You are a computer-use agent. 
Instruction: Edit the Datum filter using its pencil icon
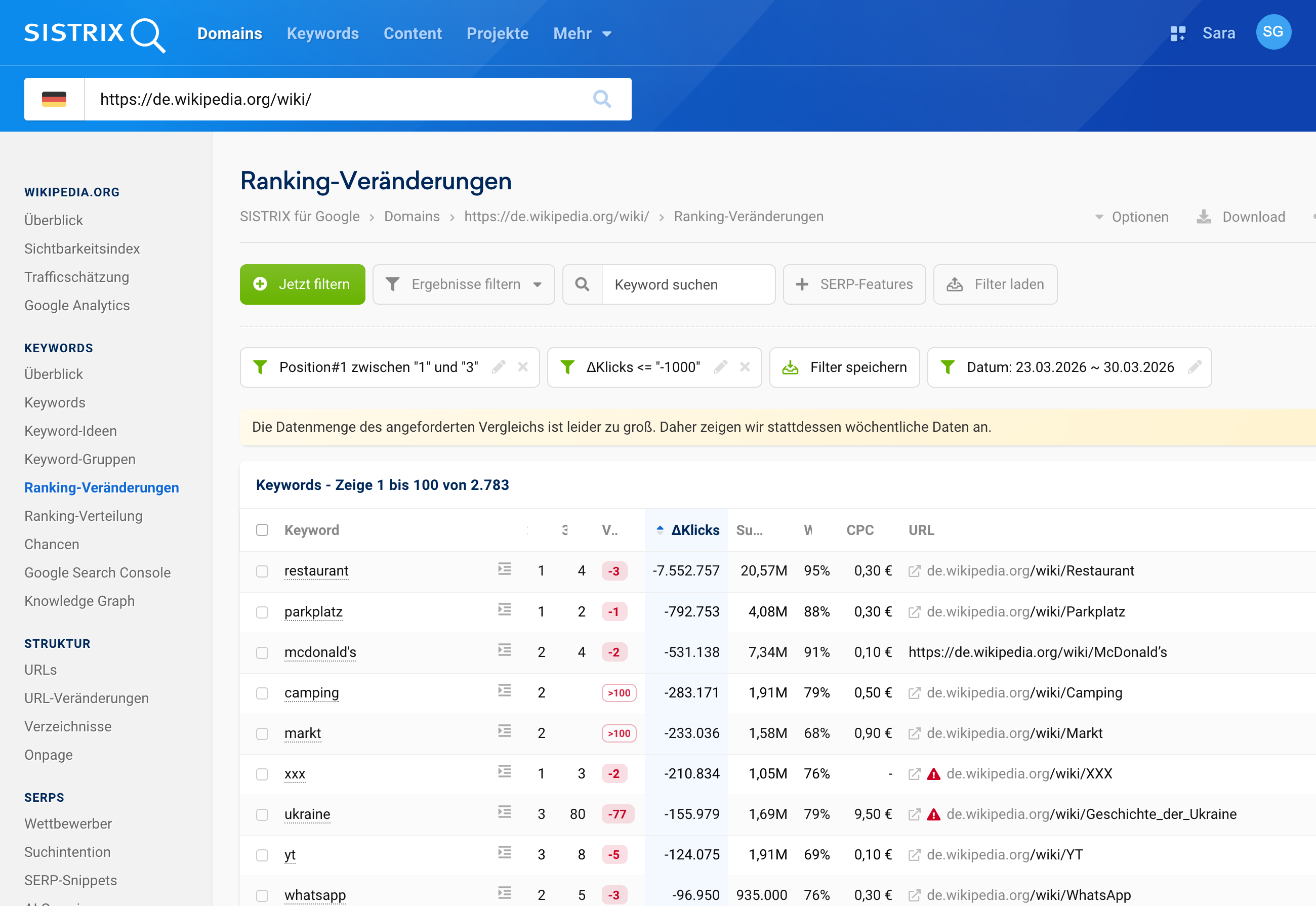pos(1196,367)
